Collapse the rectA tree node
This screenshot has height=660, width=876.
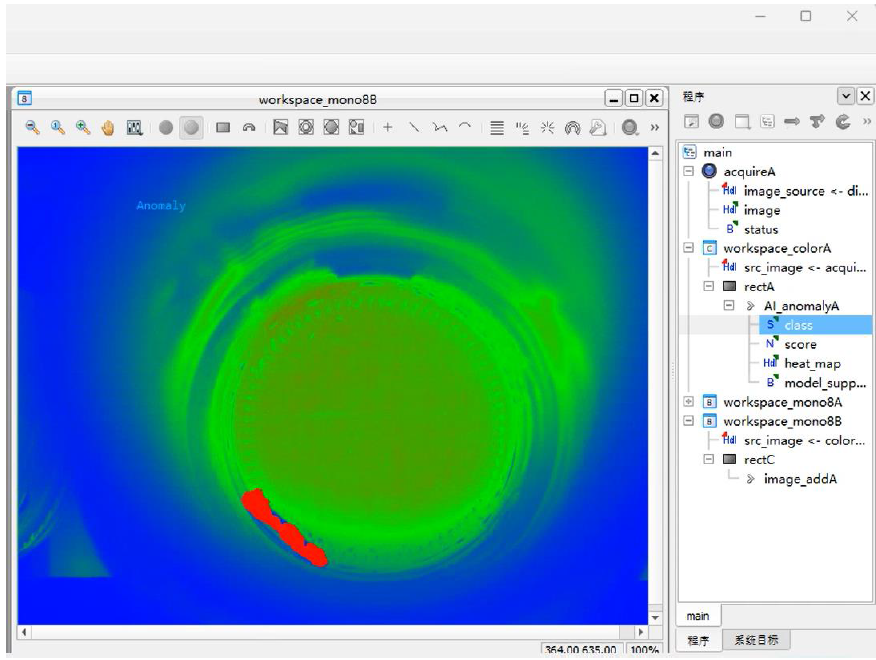tap(709, 286)
